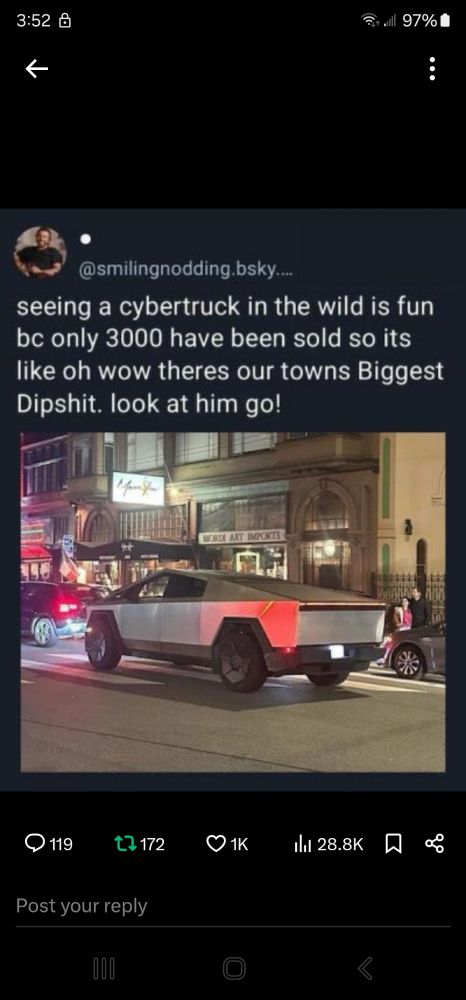Tap the battery icon in status bar
The height and width of the screenshot is (1000, 466).
point(445,20)
